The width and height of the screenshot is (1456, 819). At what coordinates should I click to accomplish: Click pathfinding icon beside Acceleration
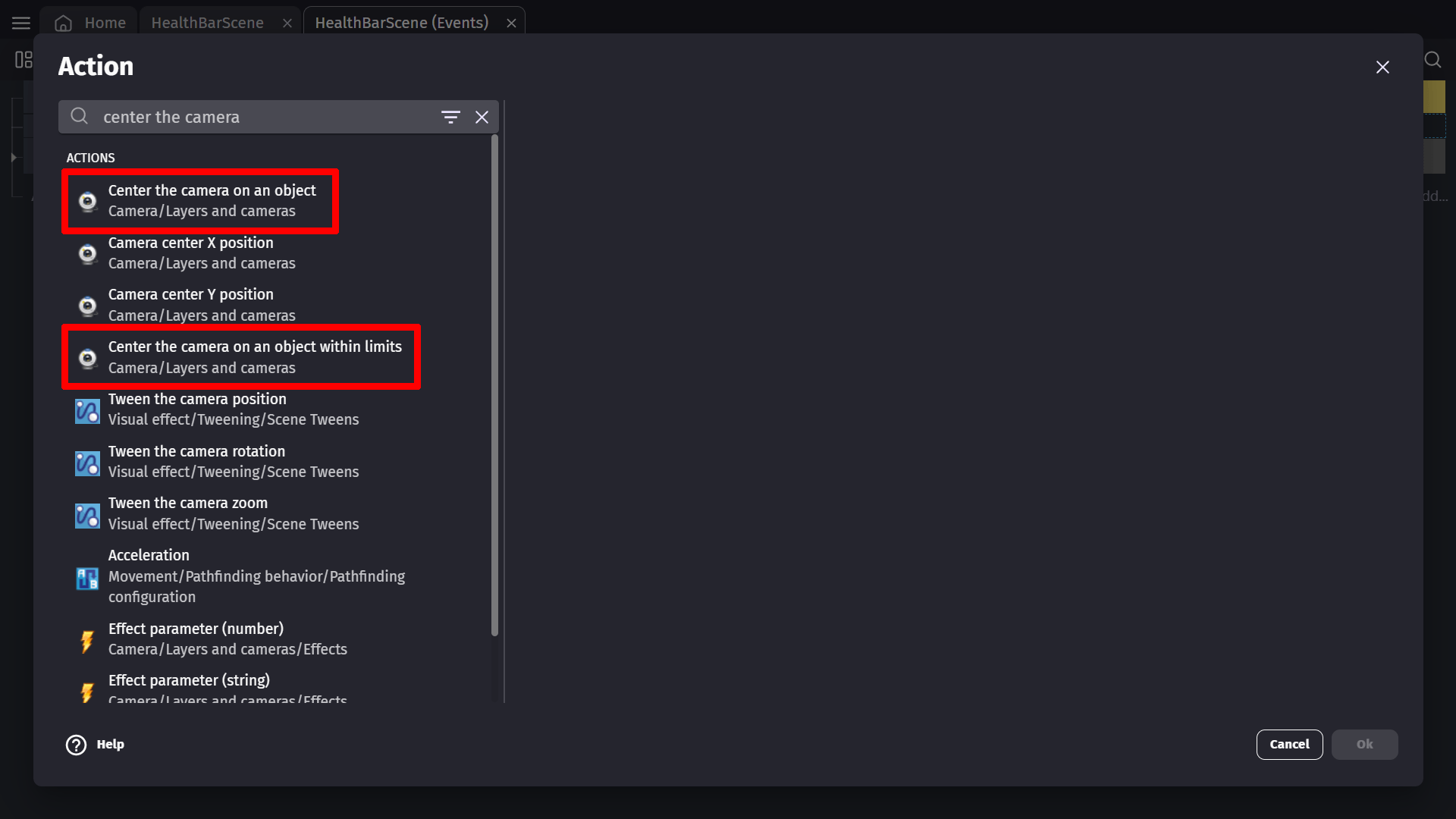(x=87, y=577)
